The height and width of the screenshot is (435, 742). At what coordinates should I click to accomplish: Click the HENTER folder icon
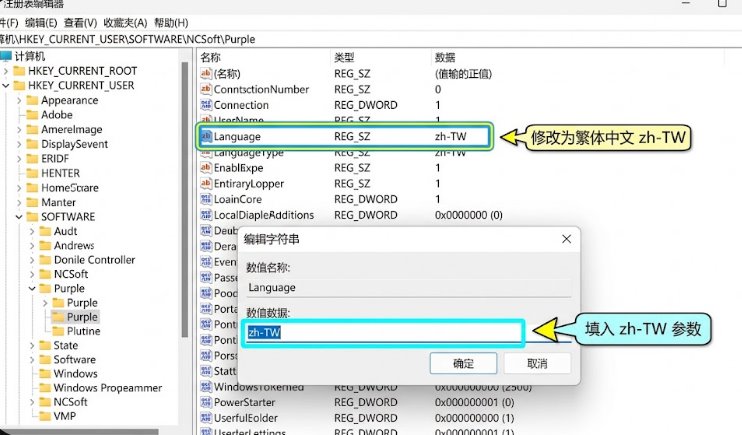(x=32, y=173)
